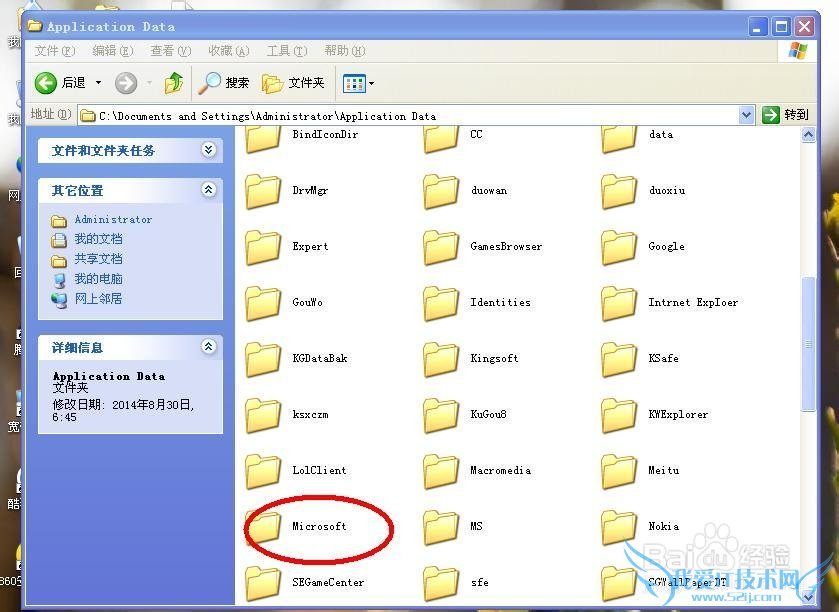Select the Google folder icon
The height and width of the screenshot is (612, 839).
tap(619, 247)
